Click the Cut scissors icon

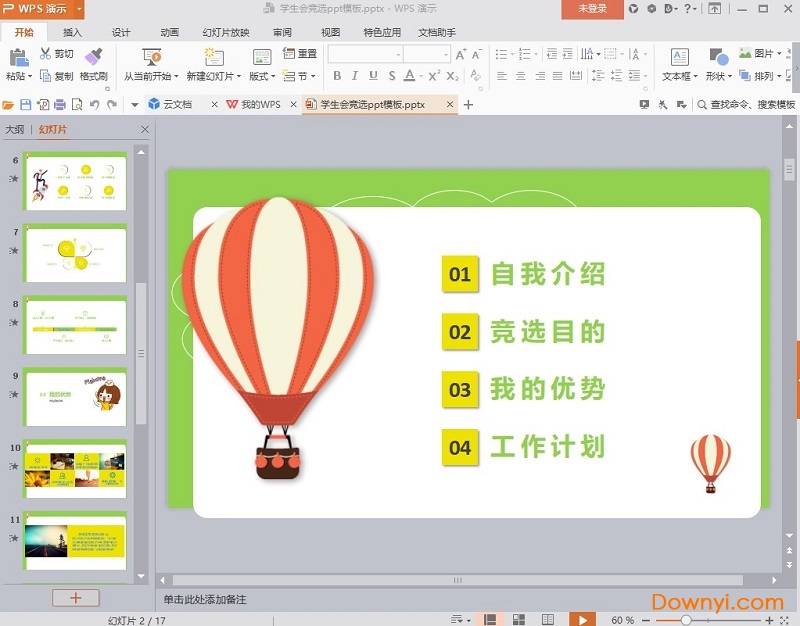click(x=46, y=54)
